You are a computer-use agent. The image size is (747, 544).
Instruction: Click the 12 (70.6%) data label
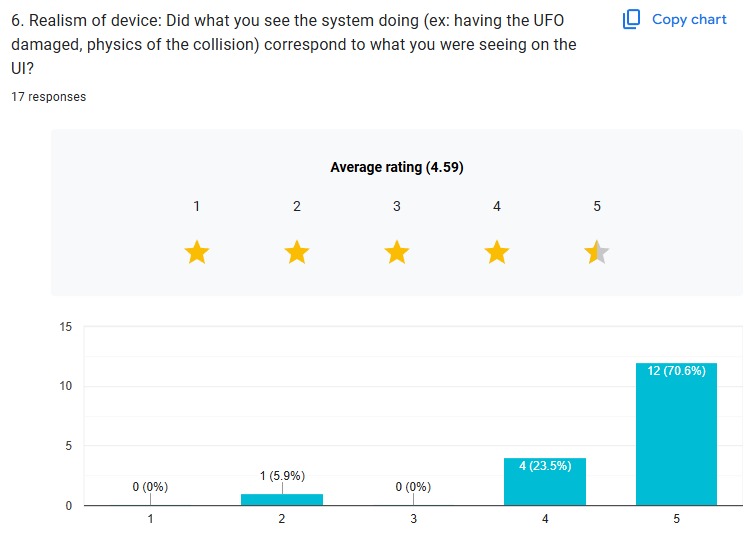[x=676, y=371]
